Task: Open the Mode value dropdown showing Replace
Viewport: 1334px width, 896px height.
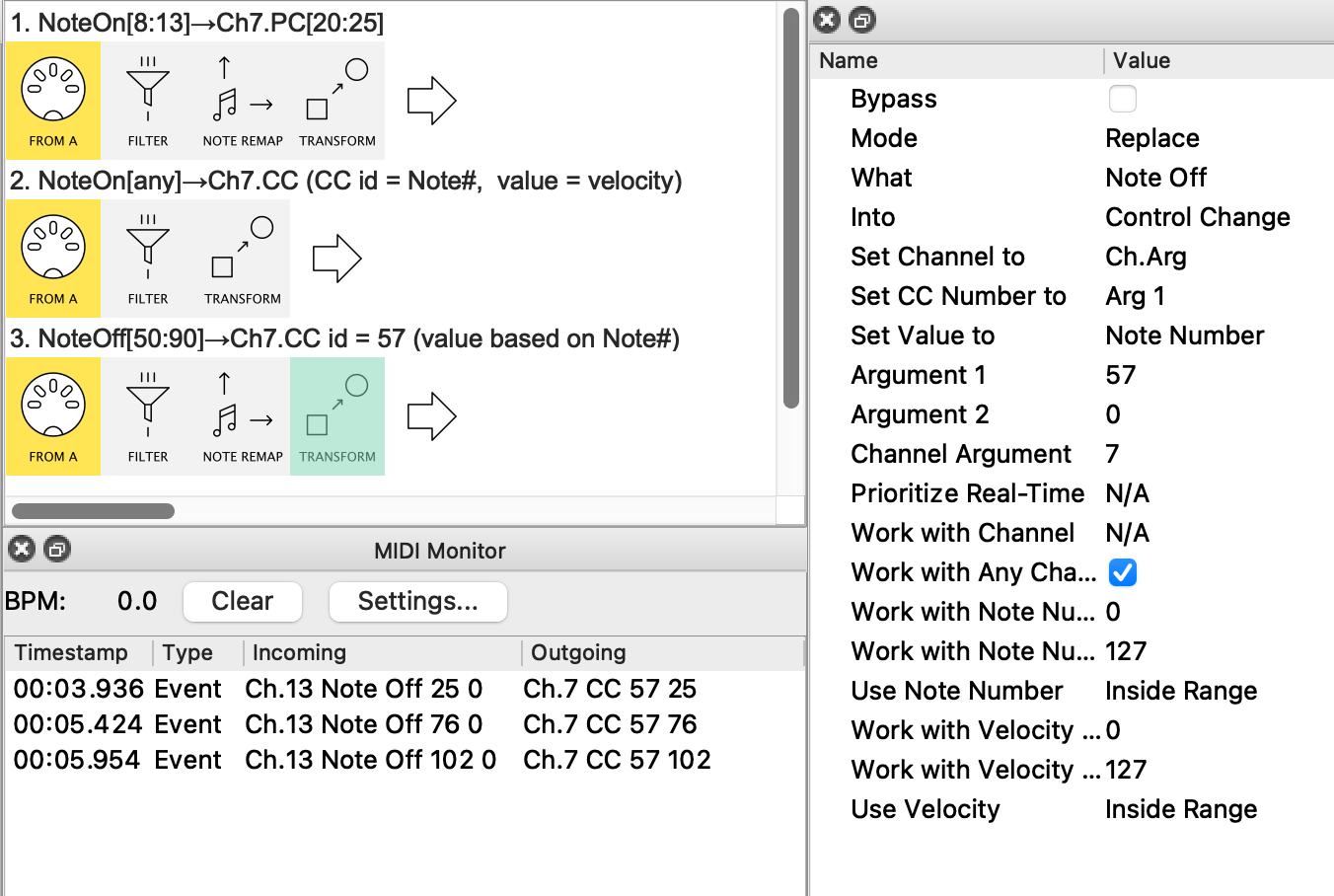Action: 1152,138
